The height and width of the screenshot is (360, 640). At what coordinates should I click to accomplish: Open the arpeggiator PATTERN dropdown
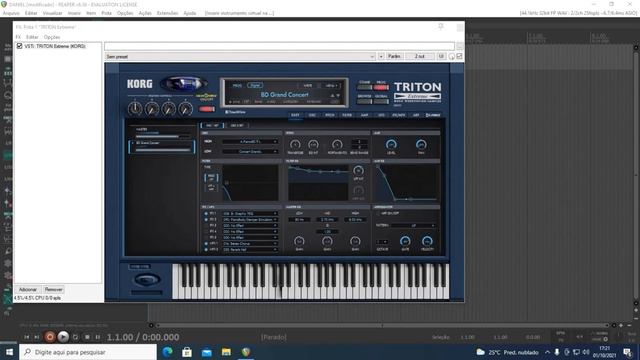413,225
